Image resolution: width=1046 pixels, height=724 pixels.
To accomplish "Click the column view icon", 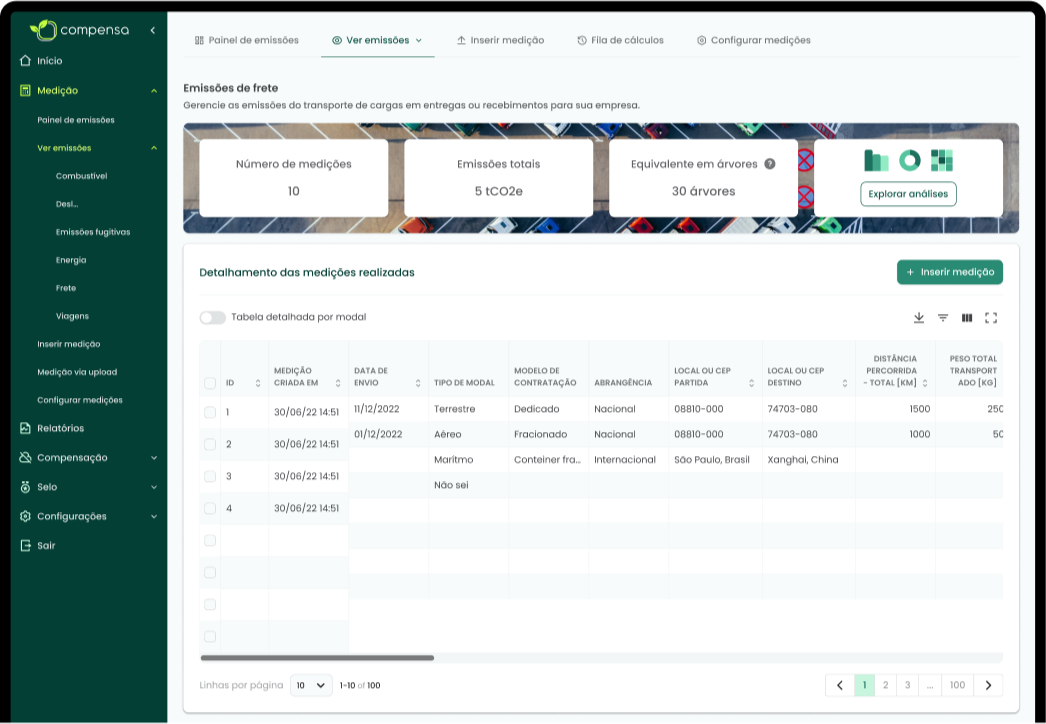I will 967,318.
